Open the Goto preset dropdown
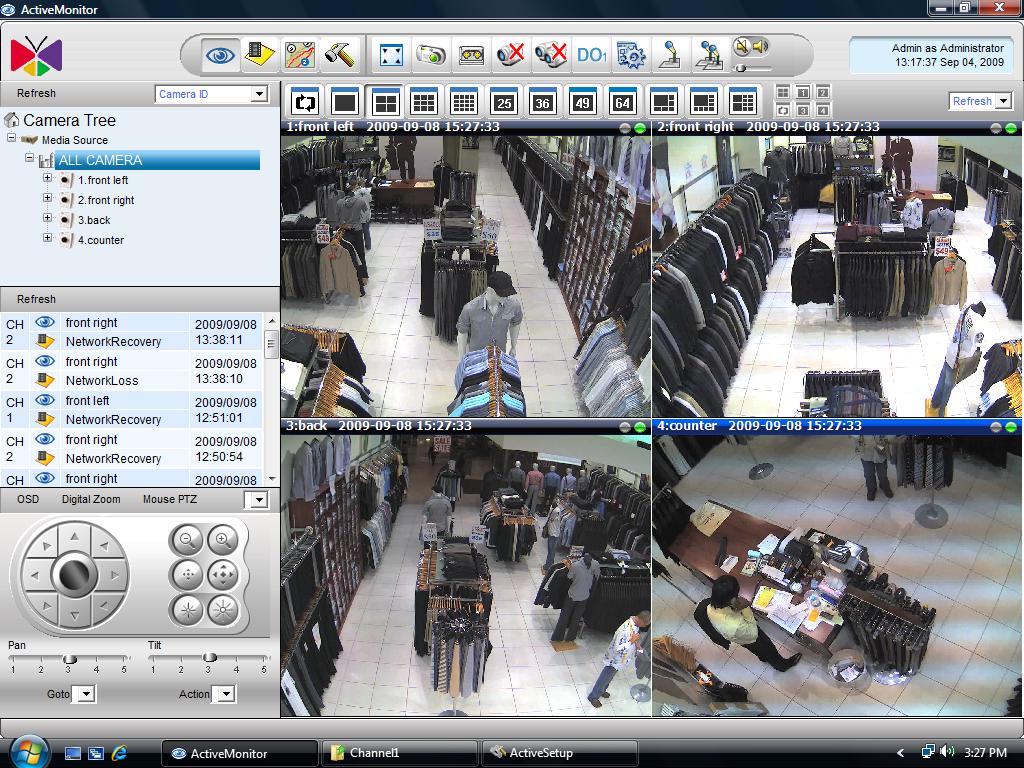The image size is (1024, 768). click(84, 694)
